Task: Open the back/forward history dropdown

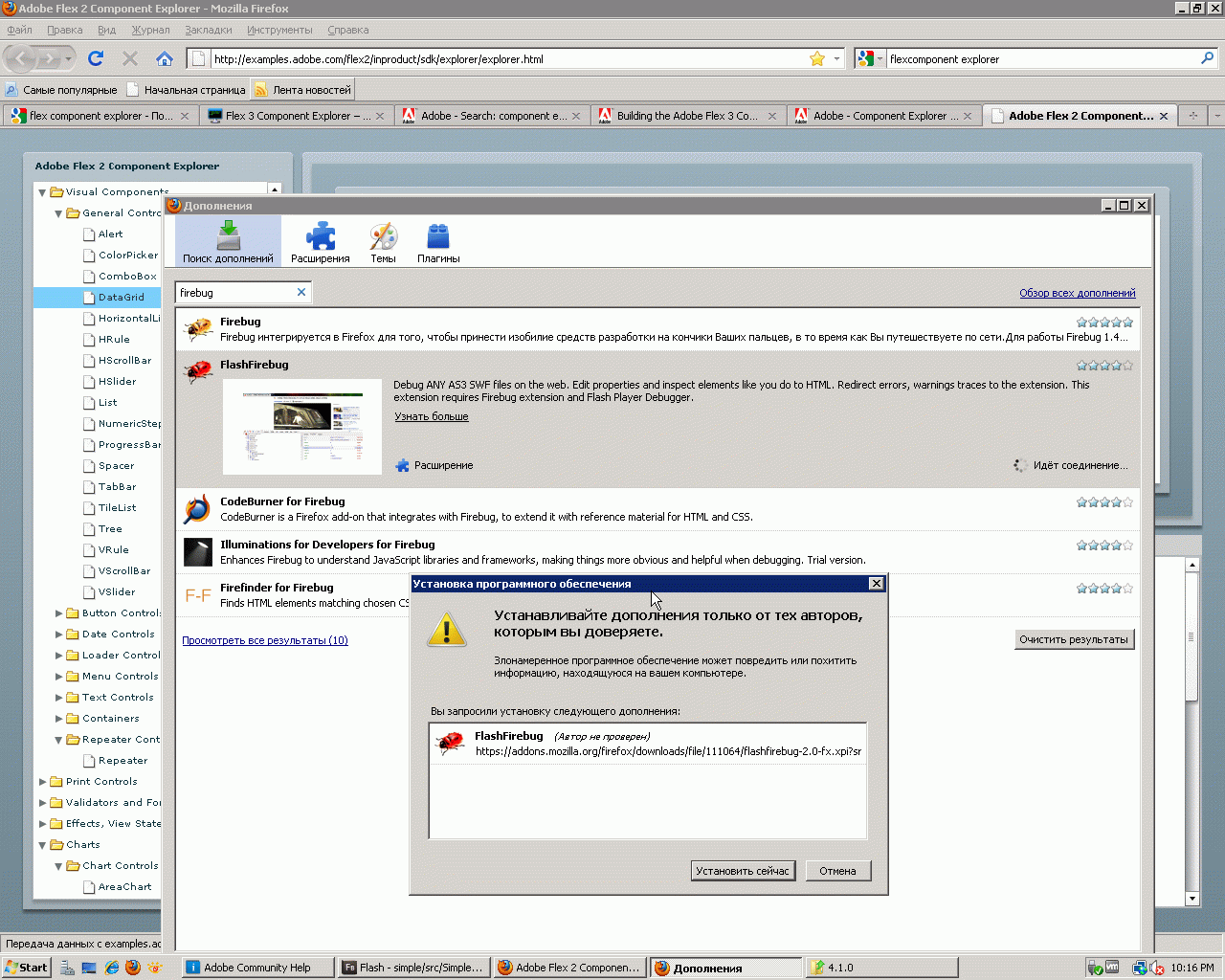Action: pyautogui.click(x=69, y=58)
